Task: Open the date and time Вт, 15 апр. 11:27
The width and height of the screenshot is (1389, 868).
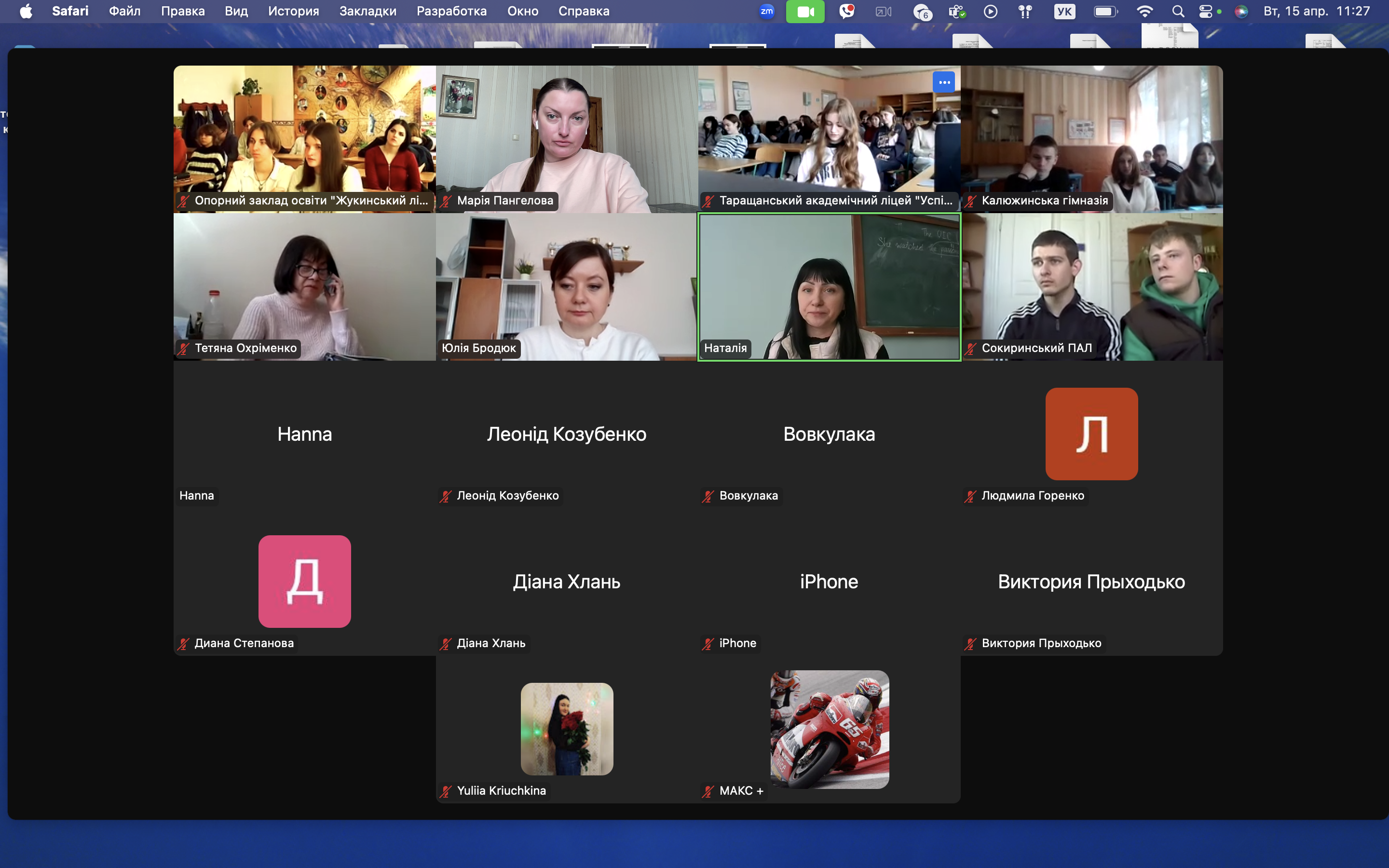Action: [x=1316, y=12]
